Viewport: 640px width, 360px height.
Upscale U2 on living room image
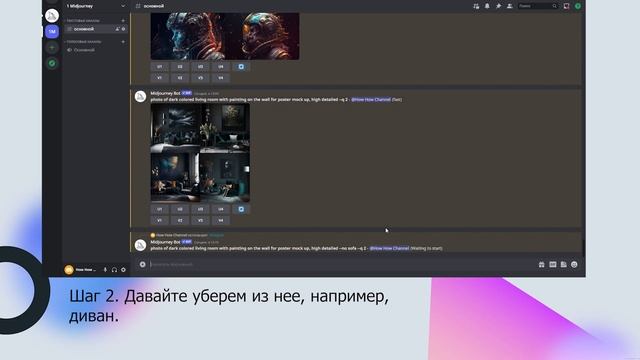pos(180,209)
